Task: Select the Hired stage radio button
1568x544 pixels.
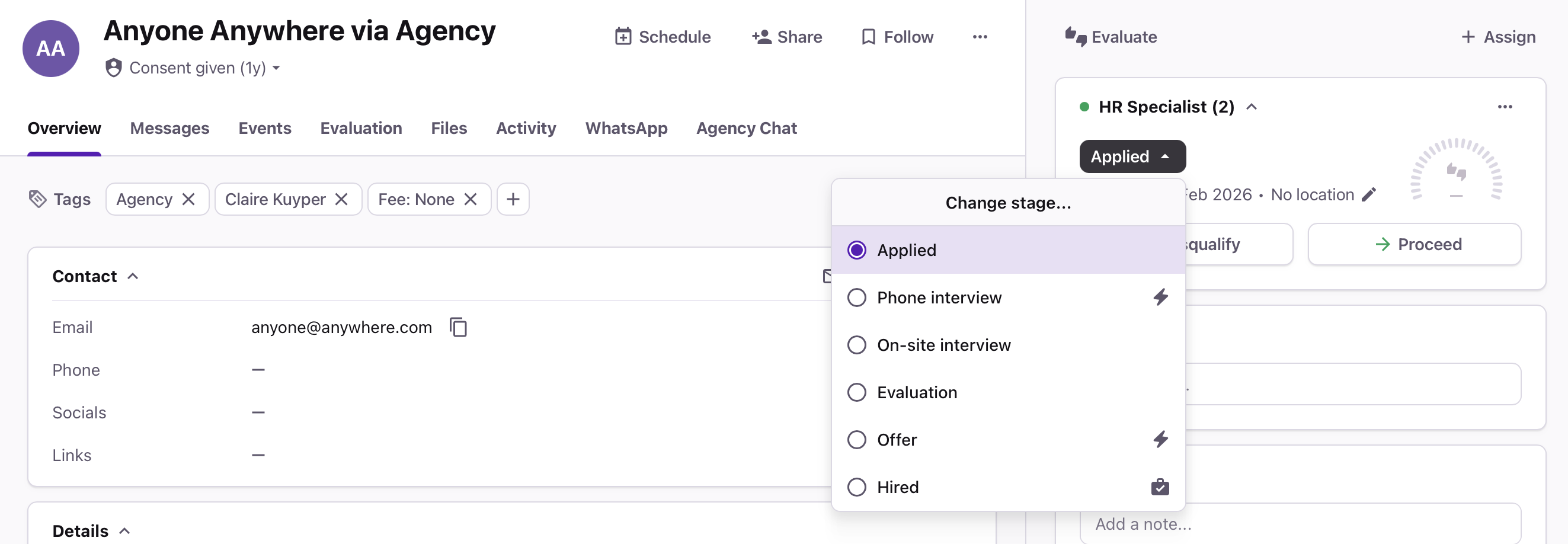Action: tap(856, 488)
